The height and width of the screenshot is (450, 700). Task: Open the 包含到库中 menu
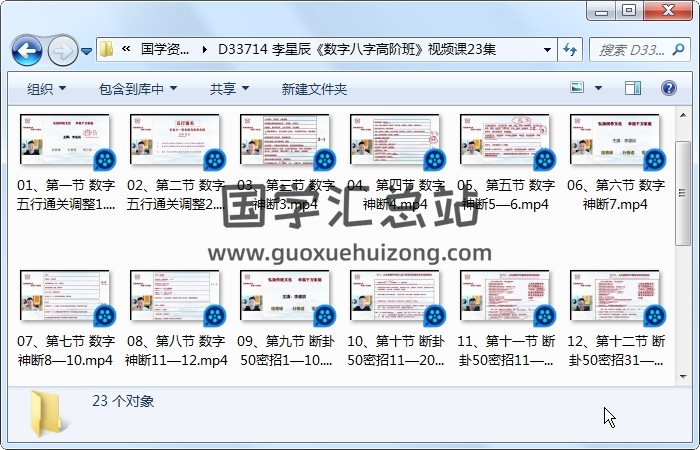[x=137, y=89]
